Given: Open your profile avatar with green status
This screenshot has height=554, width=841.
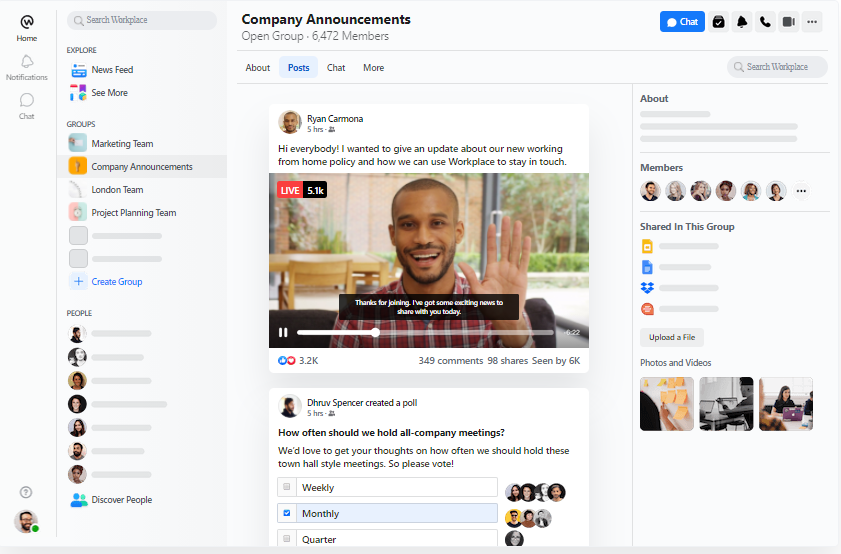Looking at the screenshot, I should pos(26,521).
